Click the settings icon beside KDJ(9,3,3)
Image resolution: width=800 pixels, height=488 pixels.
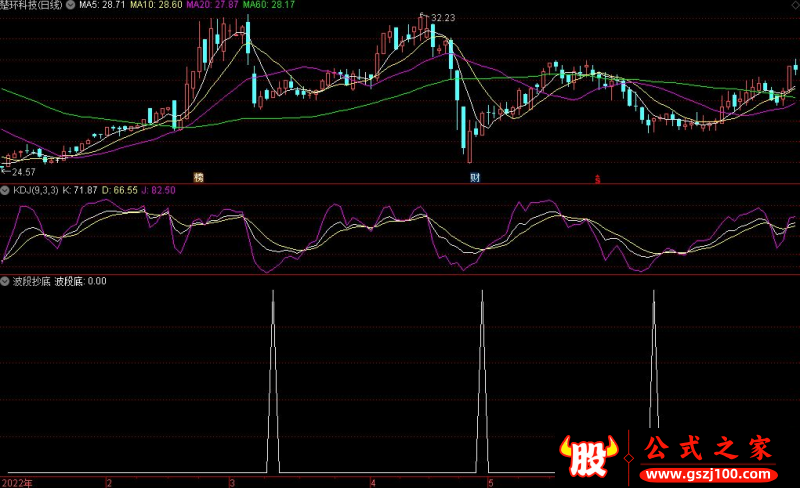click(x=5, y=190)
